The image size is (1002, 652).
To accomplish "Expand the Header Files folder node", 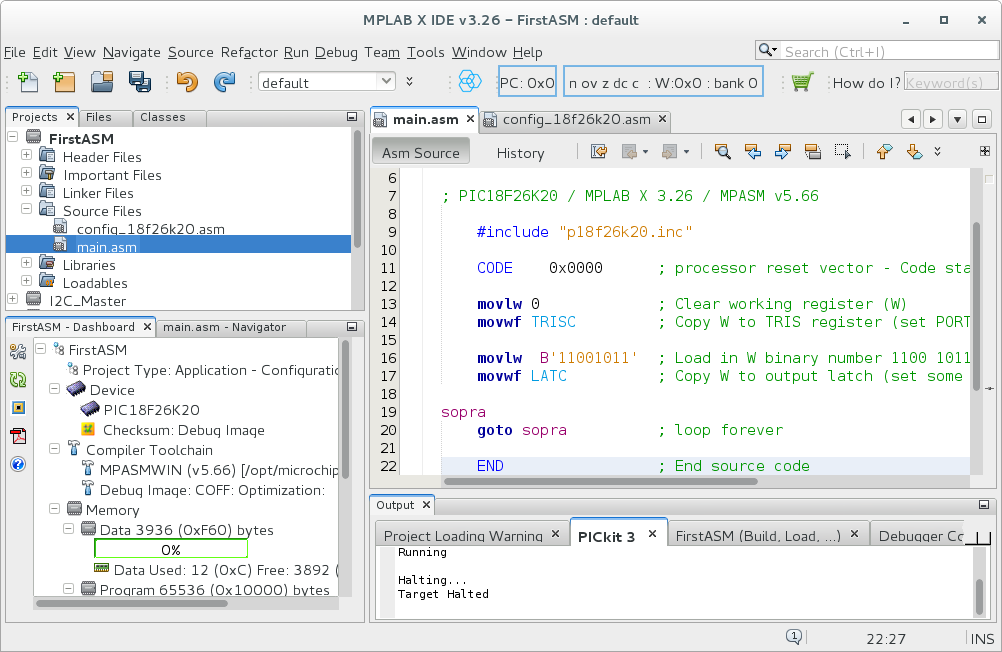I will (x=26, y=156).
